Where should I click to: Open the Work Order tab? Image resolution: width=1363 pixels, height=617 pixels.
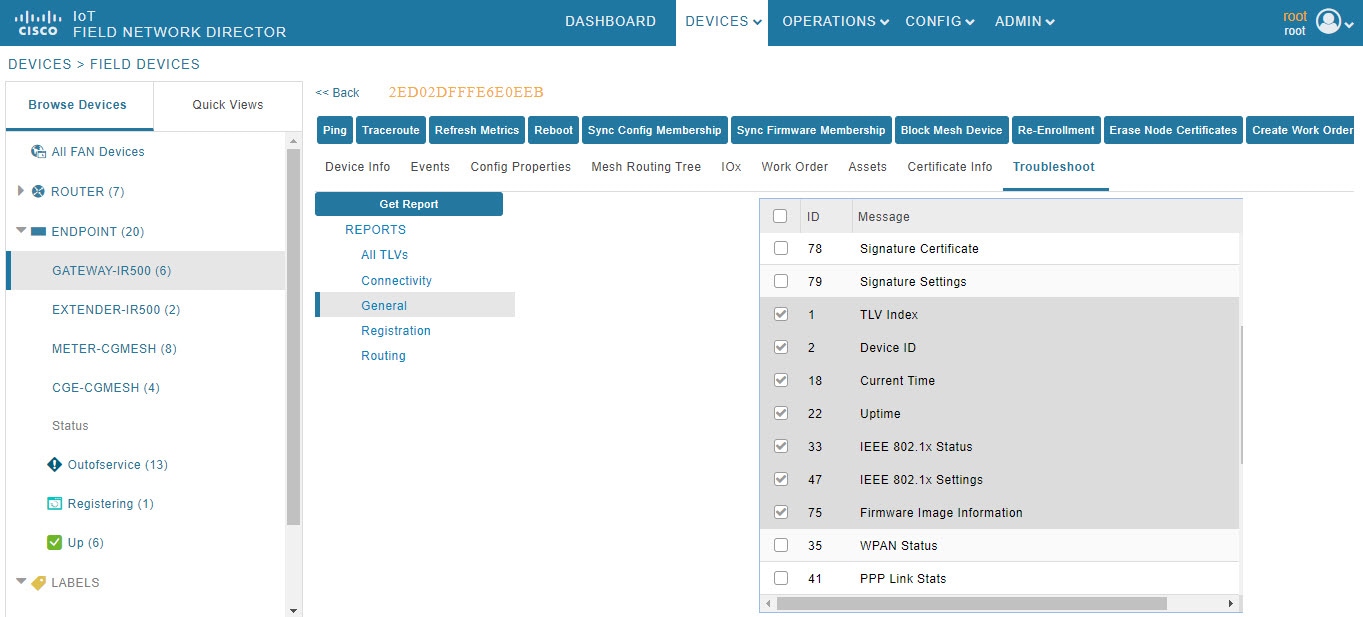pyautogui.click(x=795, y=167)
